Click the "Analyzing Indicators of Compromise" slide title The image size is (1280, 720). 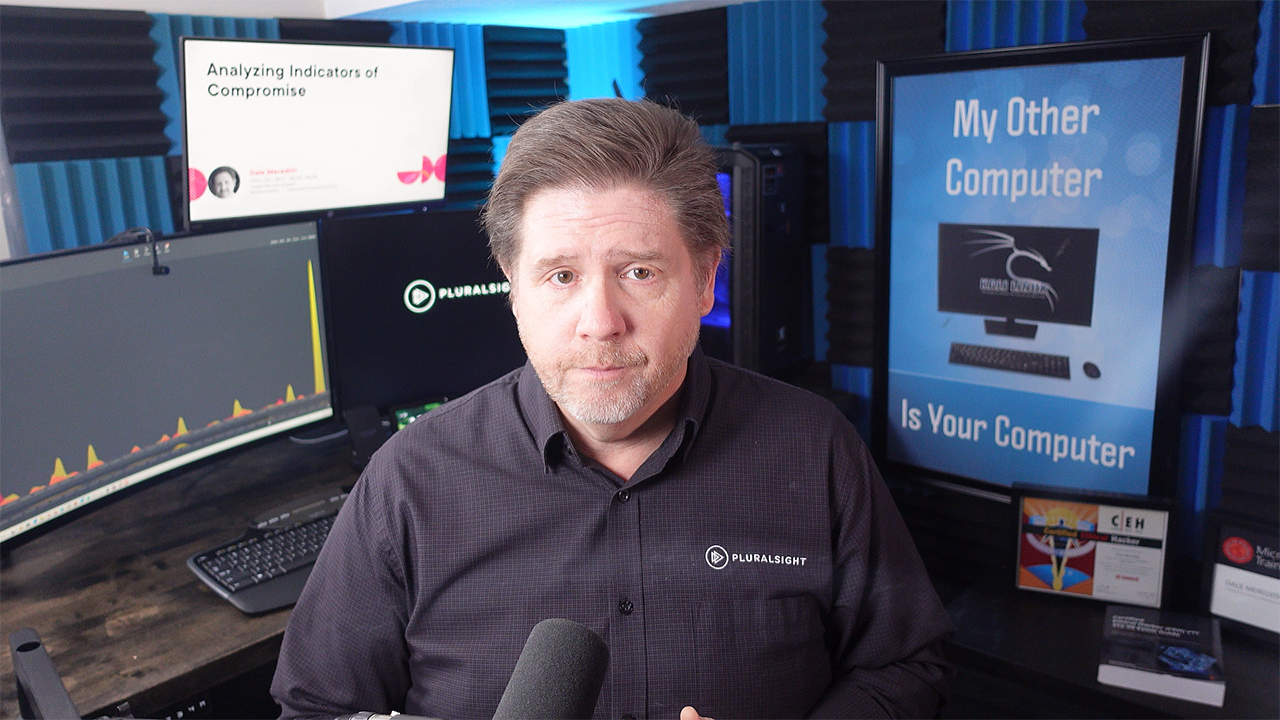coord(278,80)
